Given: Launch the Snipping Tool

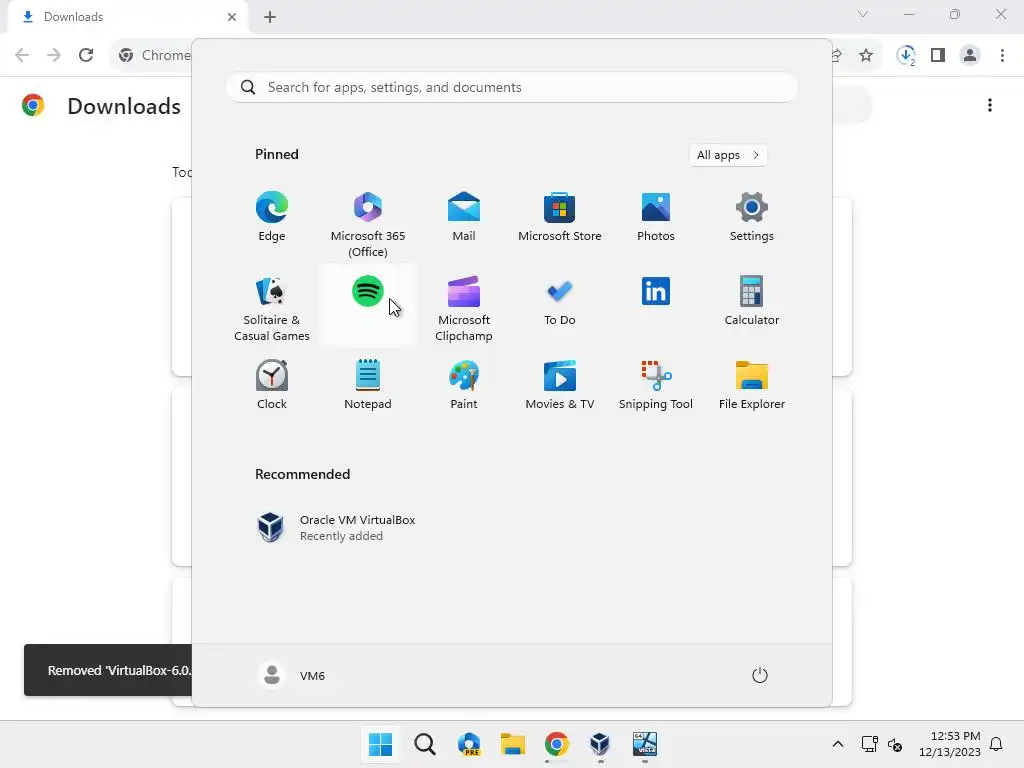Looking at the screenshot, I should (x=656, y=385).
